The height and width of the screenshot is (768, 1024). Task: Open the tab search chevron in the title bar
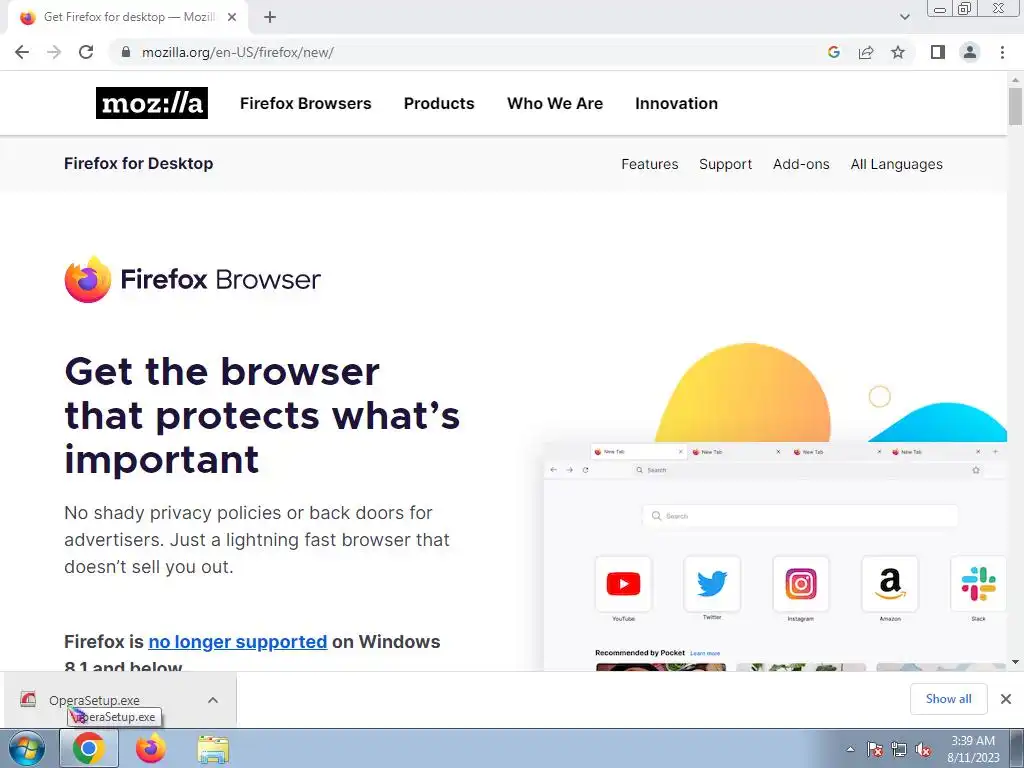tap(904, 17)
